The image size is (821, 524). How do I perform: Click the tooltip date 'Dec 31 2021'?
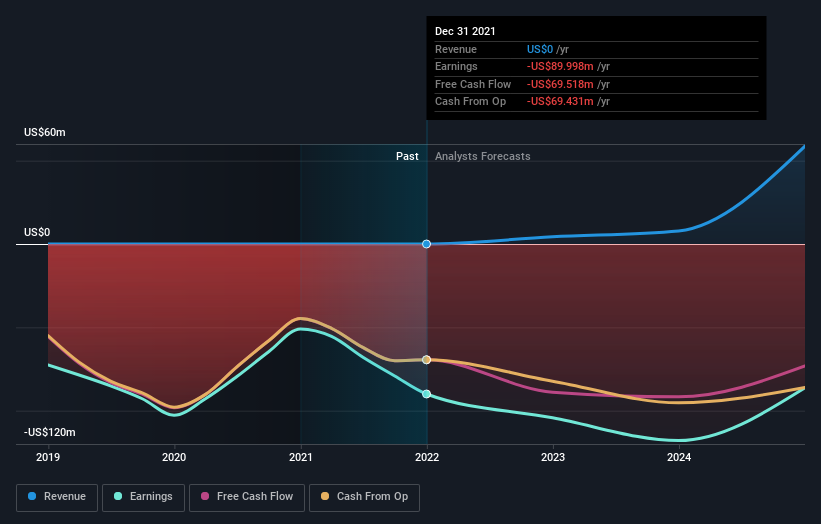click(x=465, y=31)
